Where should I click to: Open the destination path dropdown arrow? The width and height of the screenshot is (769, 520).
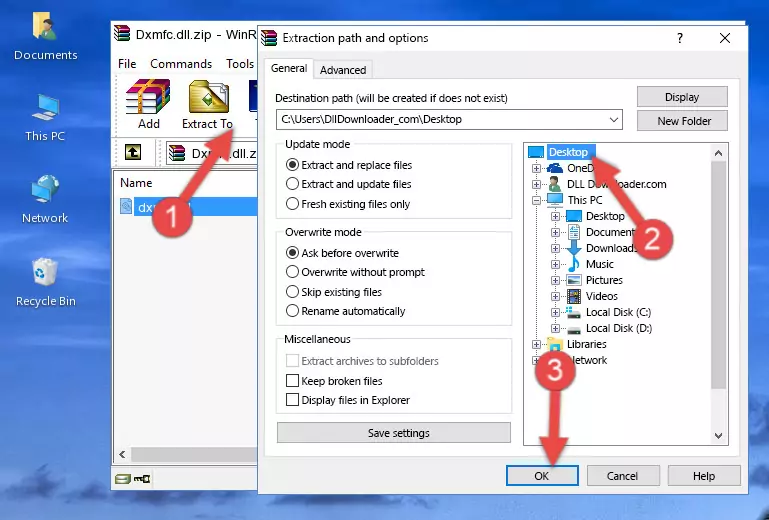point(614,120)
